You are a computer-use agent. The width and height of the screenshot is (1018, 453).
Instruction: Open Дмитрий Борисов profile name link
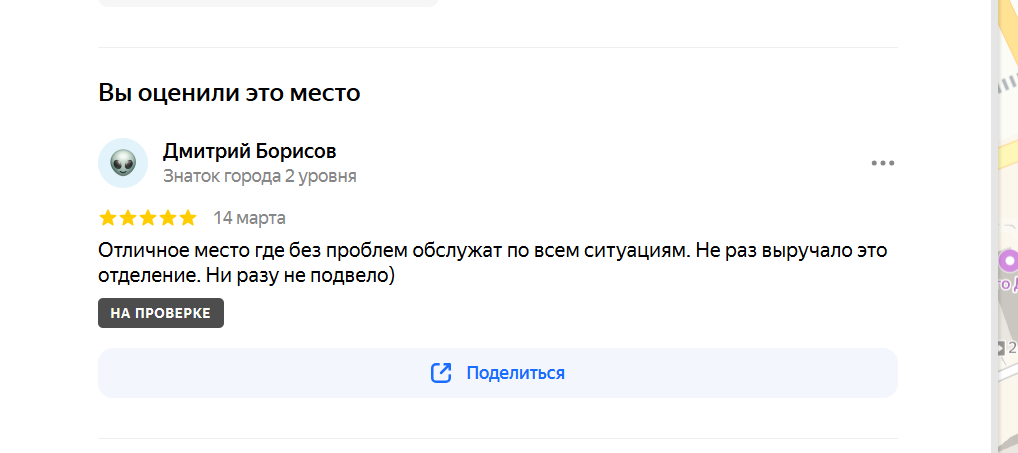pos(249,151)
